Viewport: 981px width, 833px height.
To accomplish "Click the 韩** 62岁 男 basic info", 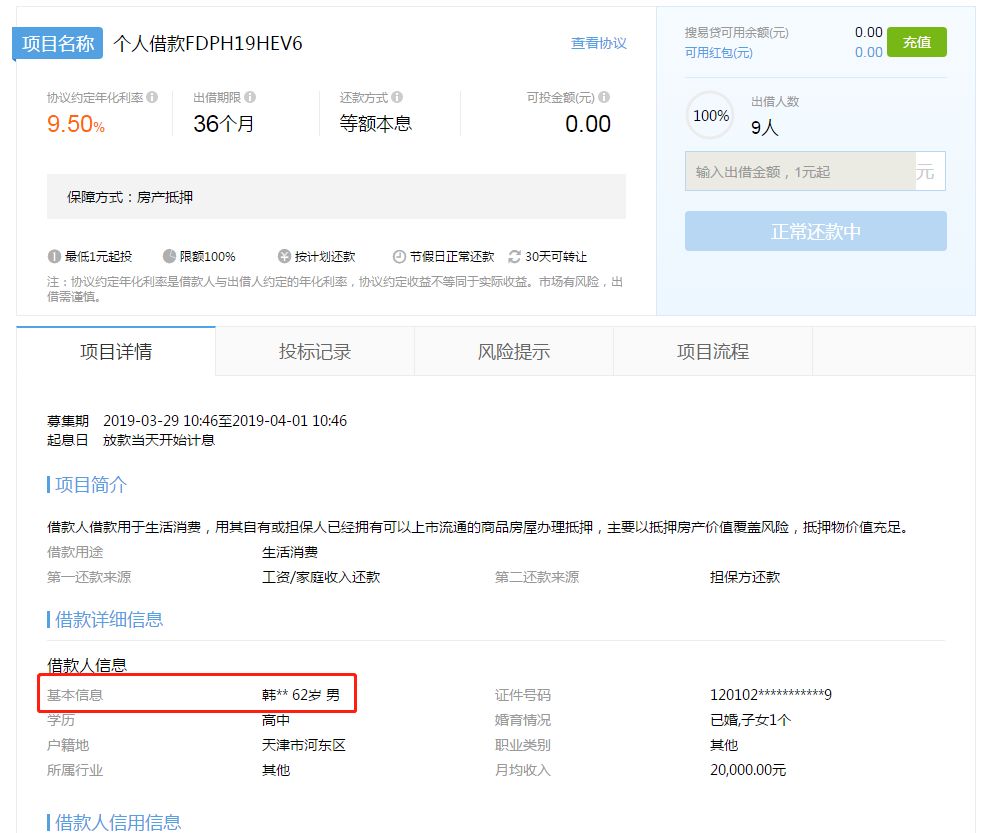I will tap(301, 695).
